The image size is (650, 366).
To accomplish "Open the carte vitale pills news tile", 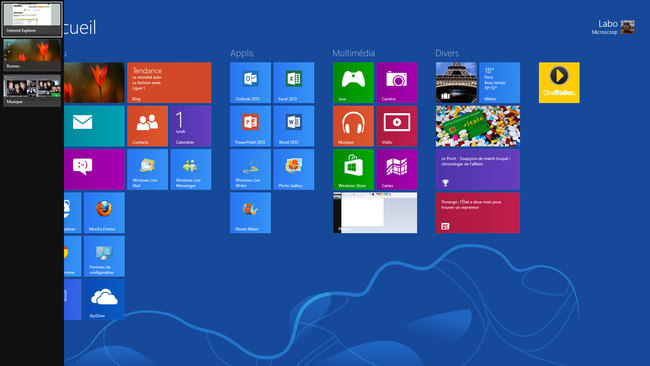I will [x=478, y=126].
